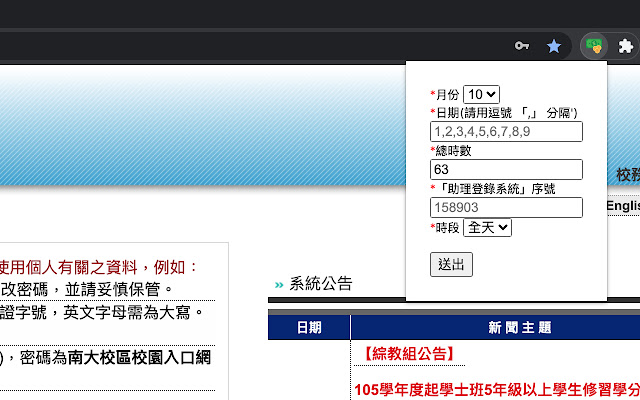This screenshot has width=640, height=400.
Task: Open the 月份 month dropdown
Action: pos(481,95)
